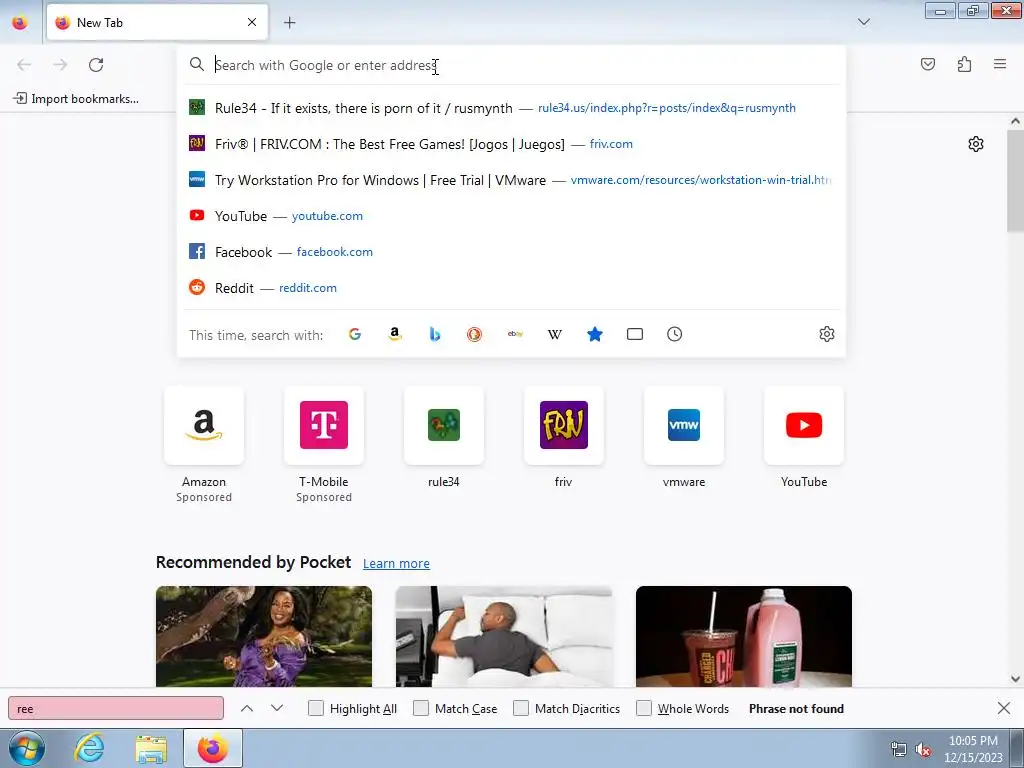Click page scrollbar down arrow

tap(1015, 679)
